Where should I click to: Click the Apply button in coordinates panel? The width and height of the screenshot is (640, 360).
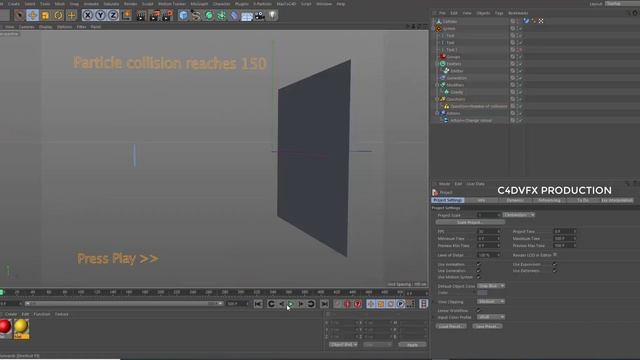click(x=412, y=345)
